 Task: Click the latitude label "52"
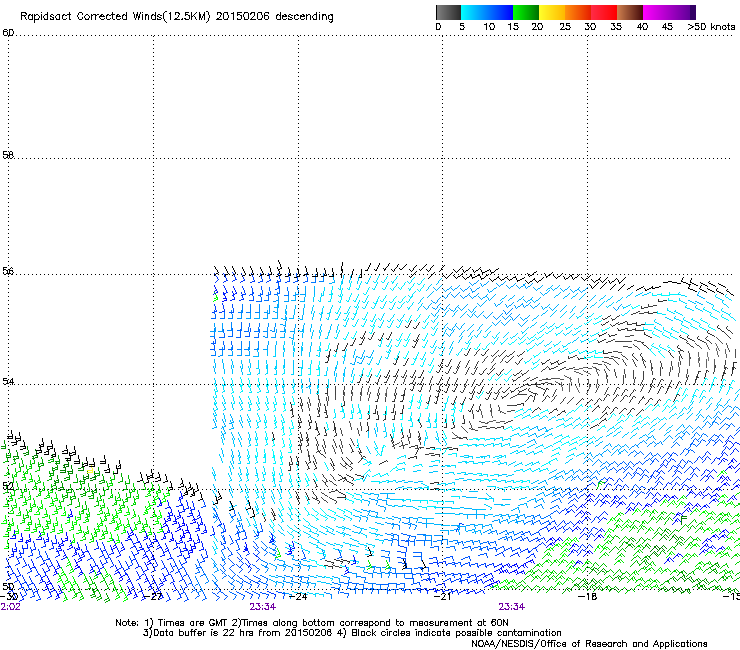[x=8, y=486]
